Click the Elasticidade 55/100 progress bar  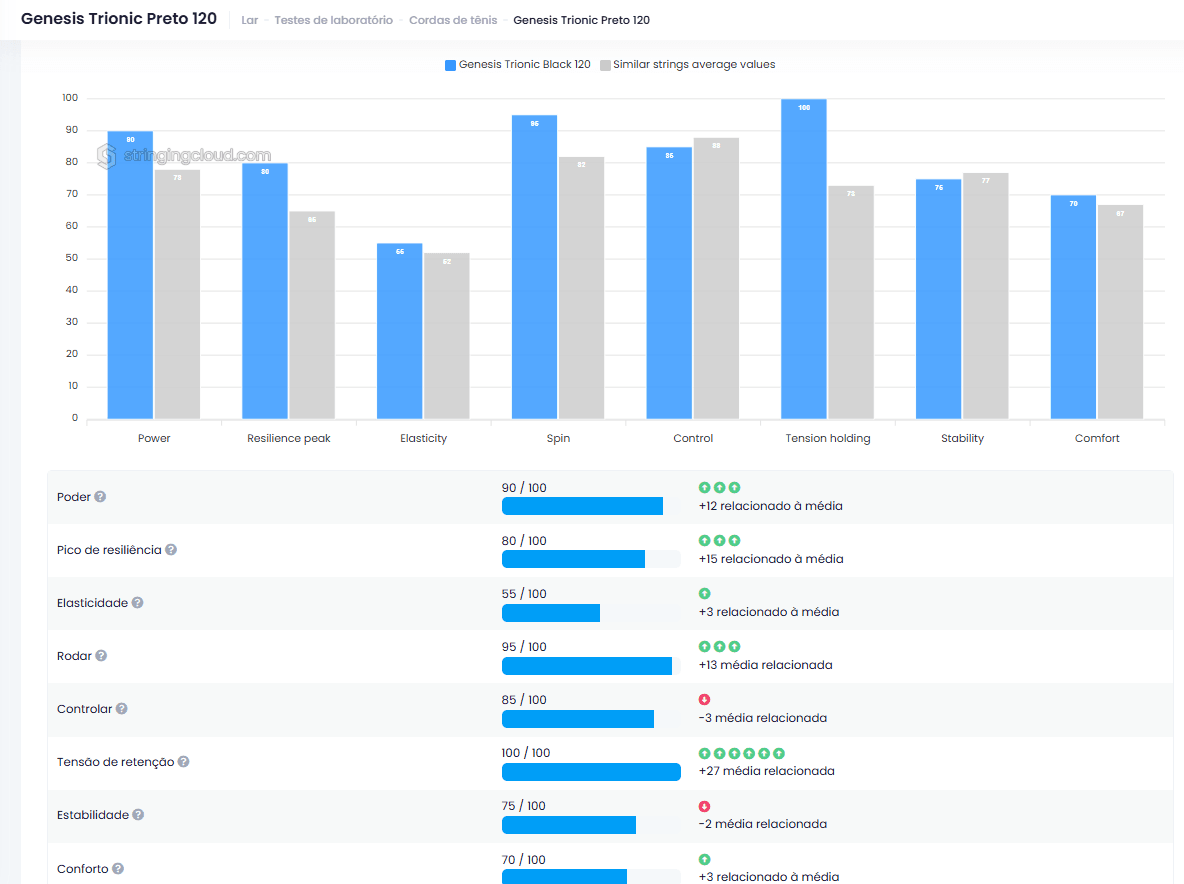(x=551, y=613)
